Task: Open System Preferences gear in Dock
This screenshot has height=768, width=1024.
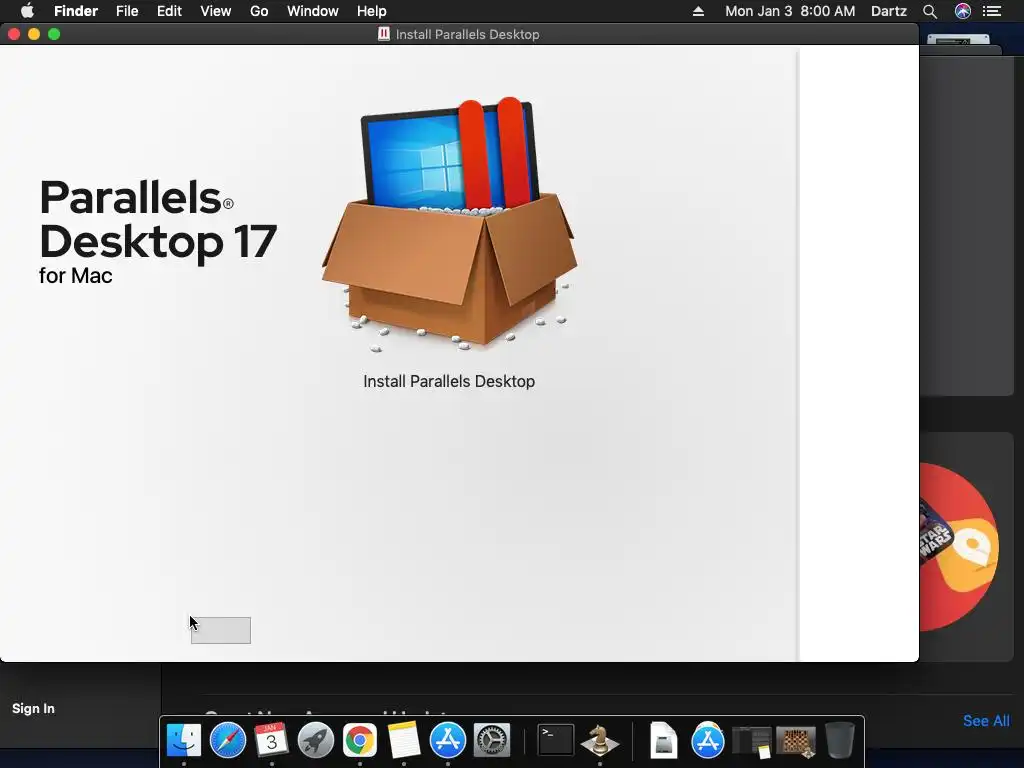Action: tap(491, 740)
